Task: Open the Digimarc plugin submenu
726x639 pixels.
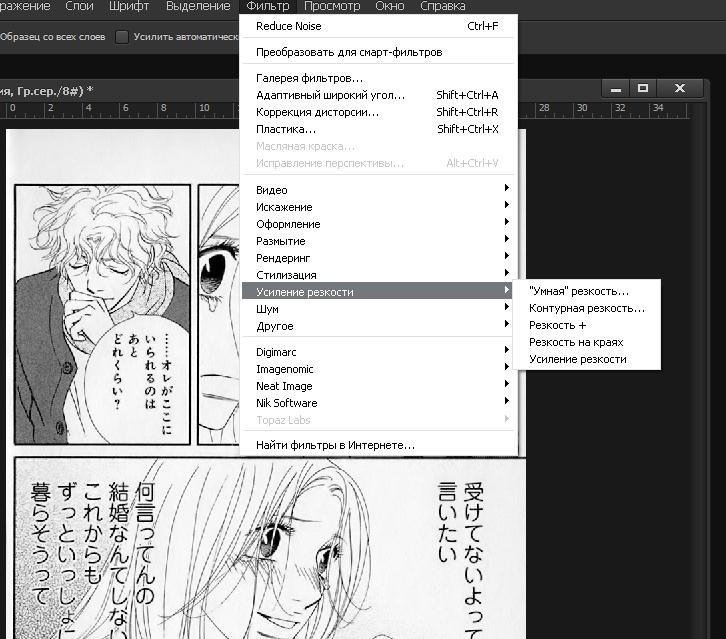Action: click(377, 352)
